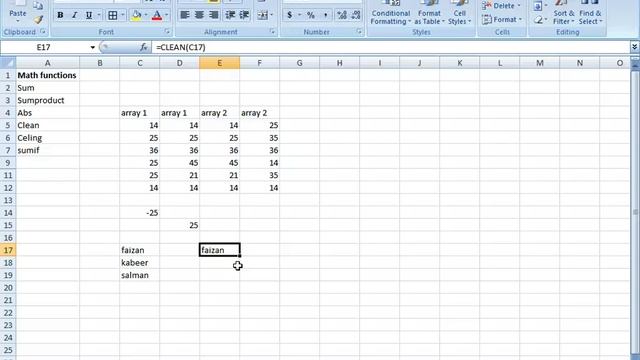Select column E header

pyautogui.click(x=220, y=63)
